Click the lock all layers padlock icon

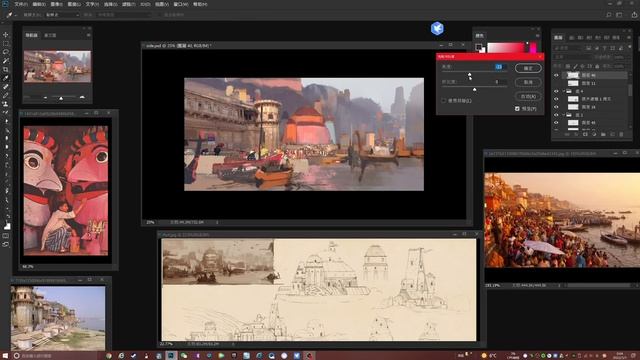[597, 67]
